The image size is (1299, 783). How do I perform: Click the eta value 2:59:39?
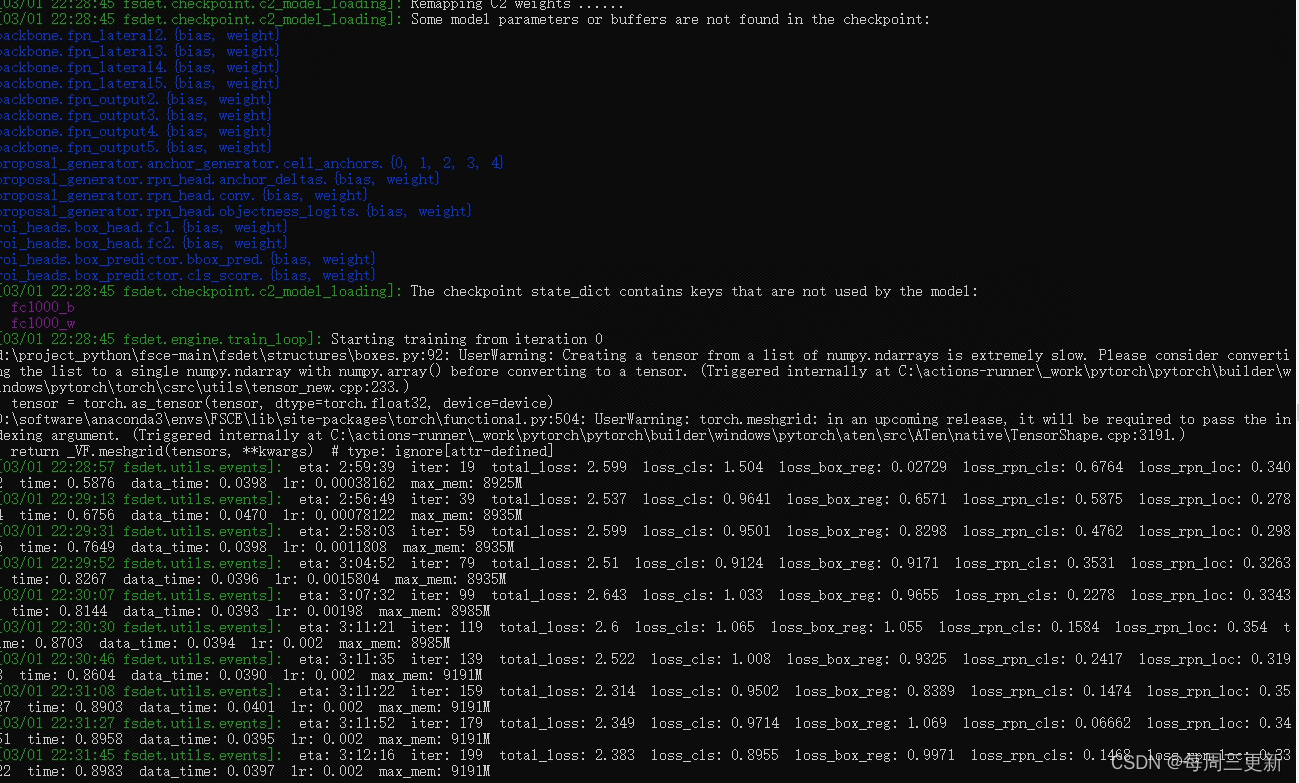(366, 467)
